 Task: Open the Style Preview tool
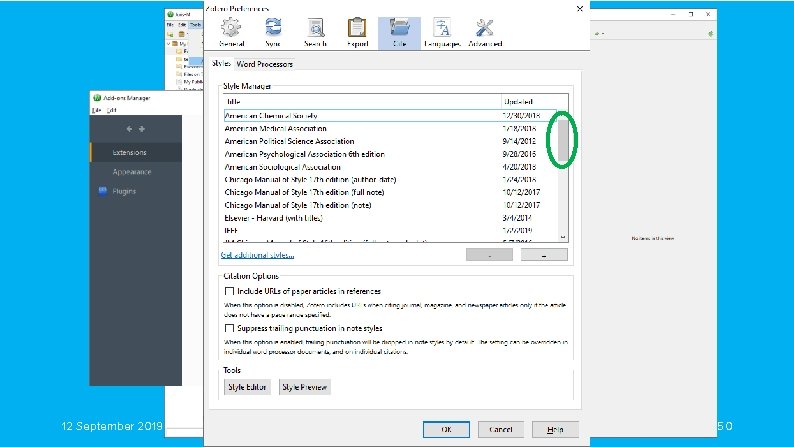304,387
